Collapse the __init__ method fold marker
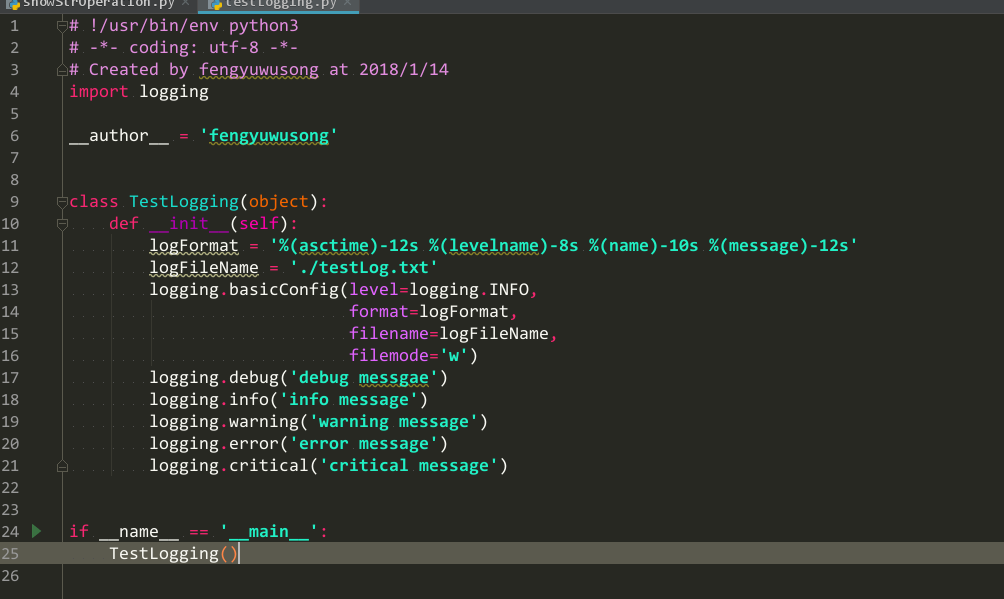The image size is (1004, 599). [x=62, y=224]
